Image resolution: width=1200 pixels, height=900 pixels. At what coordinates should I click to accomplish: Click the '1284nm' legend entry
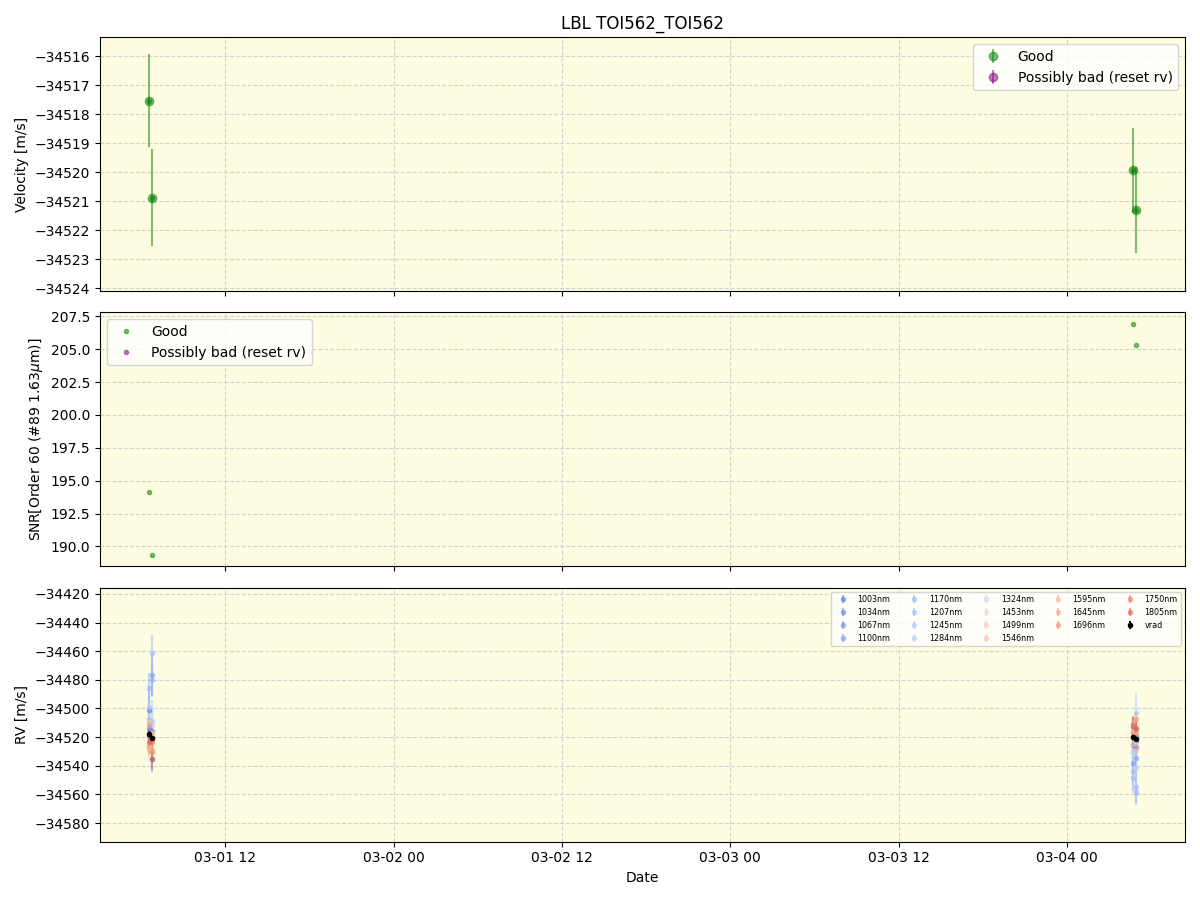click(946, 638)
